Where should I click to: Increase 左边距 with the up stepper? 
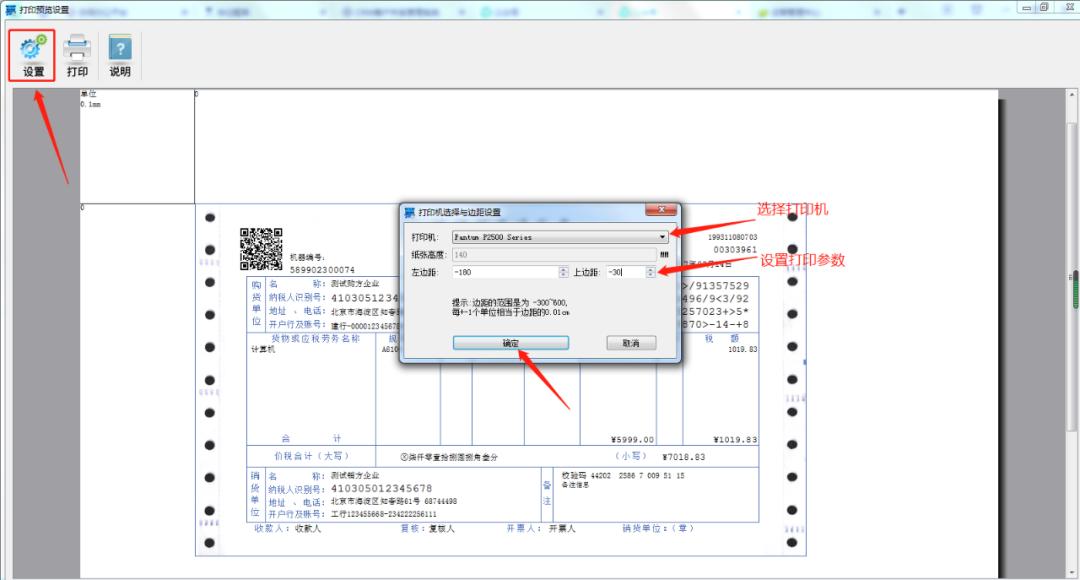pyautogui.click(x=563, y=269)
